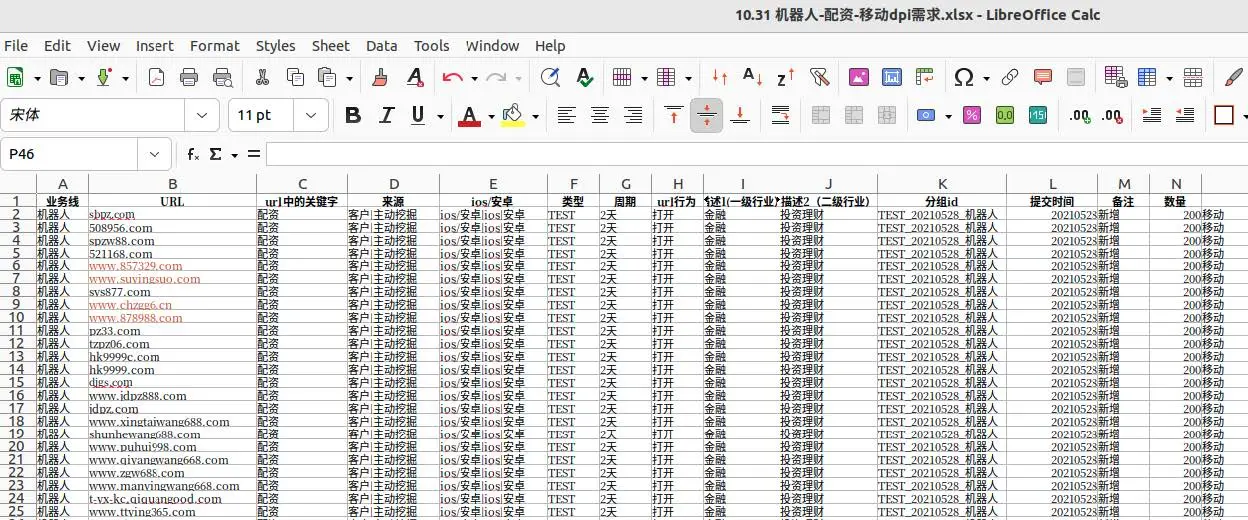Increase indent
The image size is (1248, 520).
[x=1152, y=116]
